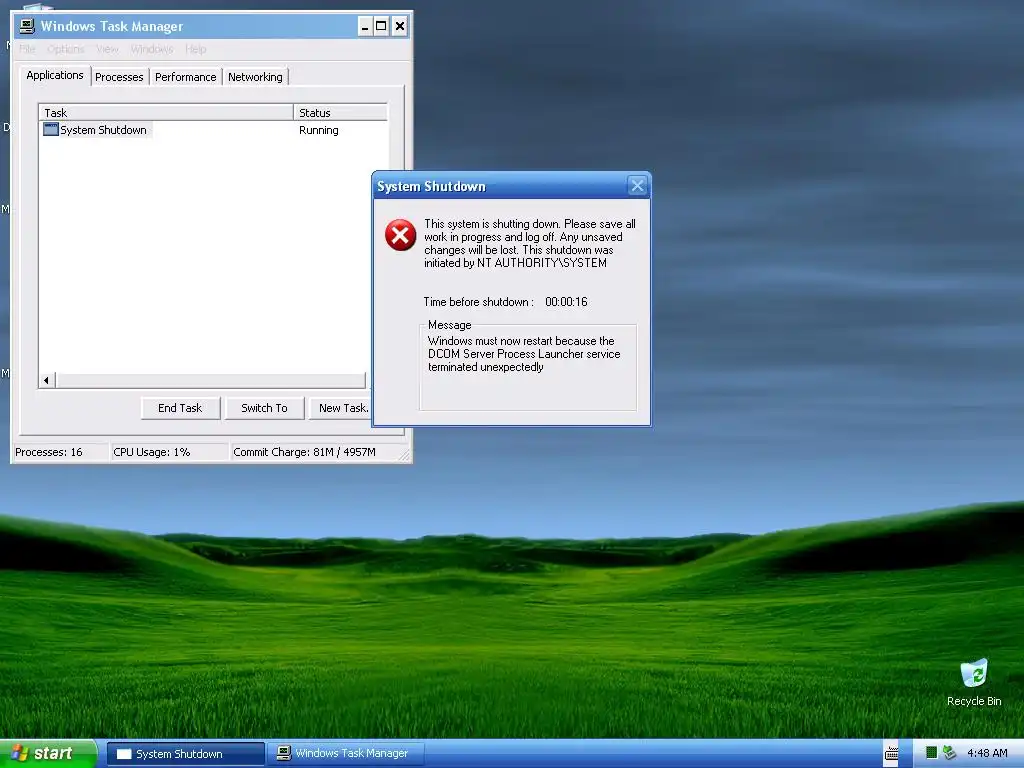Minimize the Windows Task Manager window
The image size is (1024, 768).
point(365,26)
